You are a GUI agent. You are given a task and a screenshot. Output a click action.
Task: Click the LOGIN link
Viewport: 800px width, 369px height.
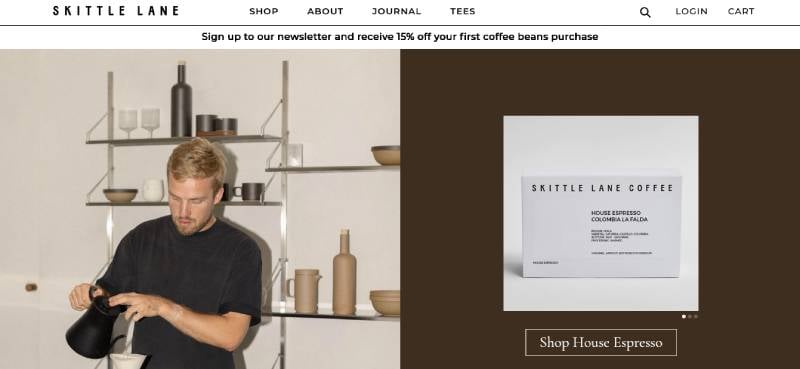pyautogui.click(x=691, y=11)
